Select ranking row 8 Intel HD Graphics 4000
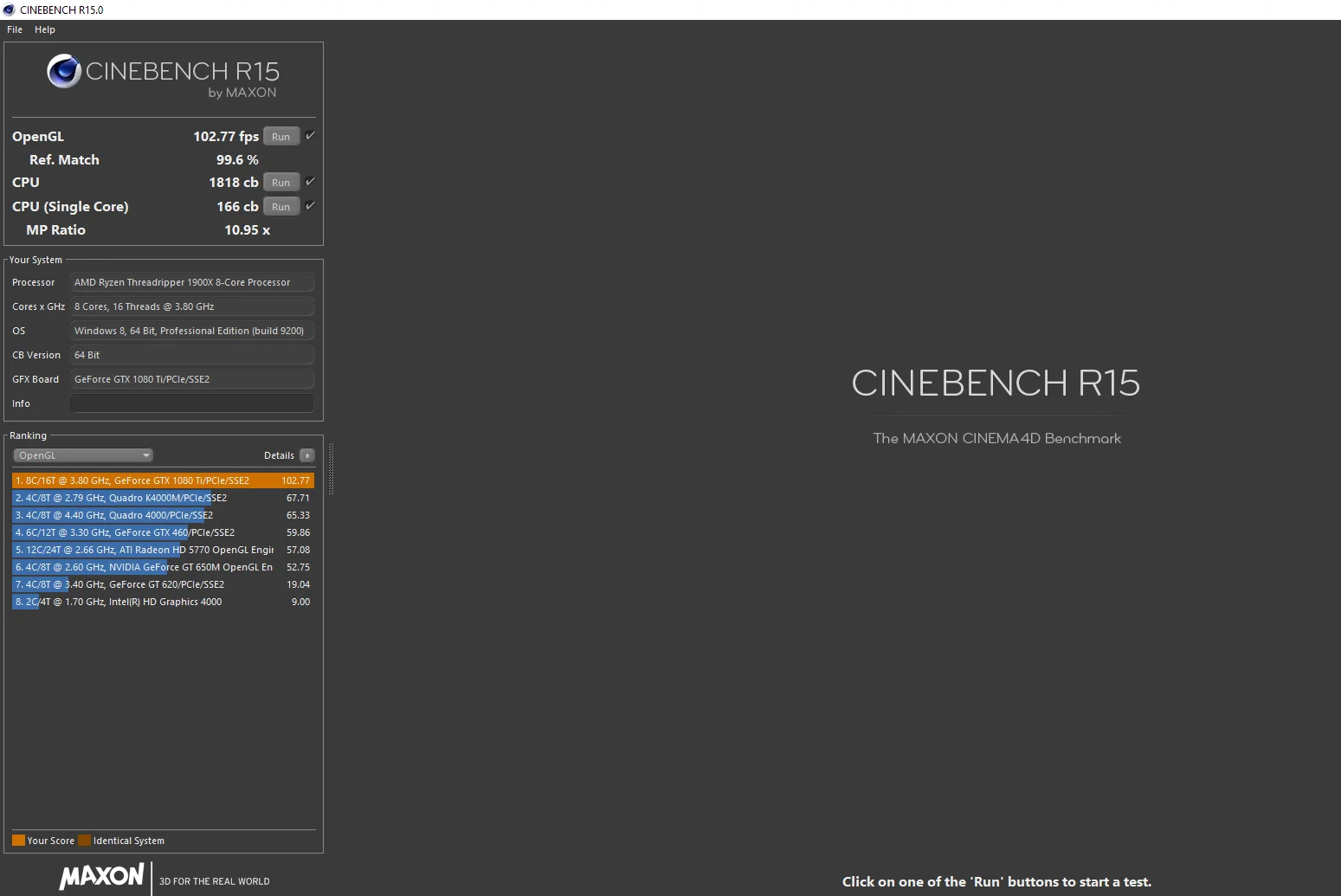Viewport: 1341px width, 896px height. pos(163,602)
